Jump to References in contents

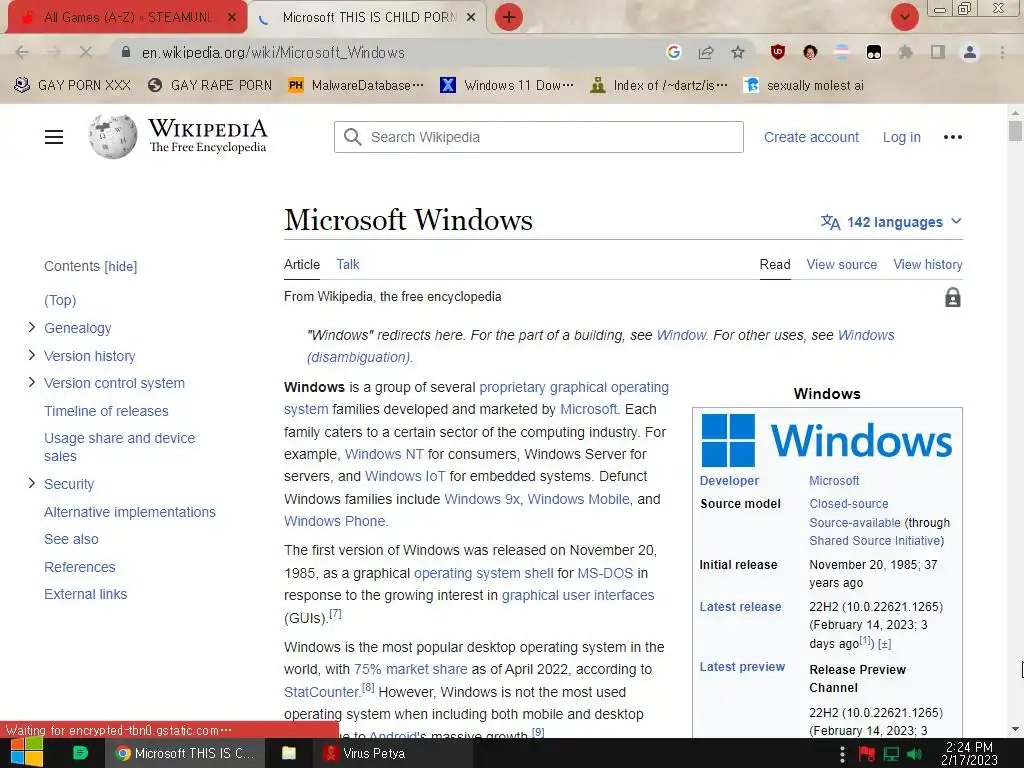point(80,567)
